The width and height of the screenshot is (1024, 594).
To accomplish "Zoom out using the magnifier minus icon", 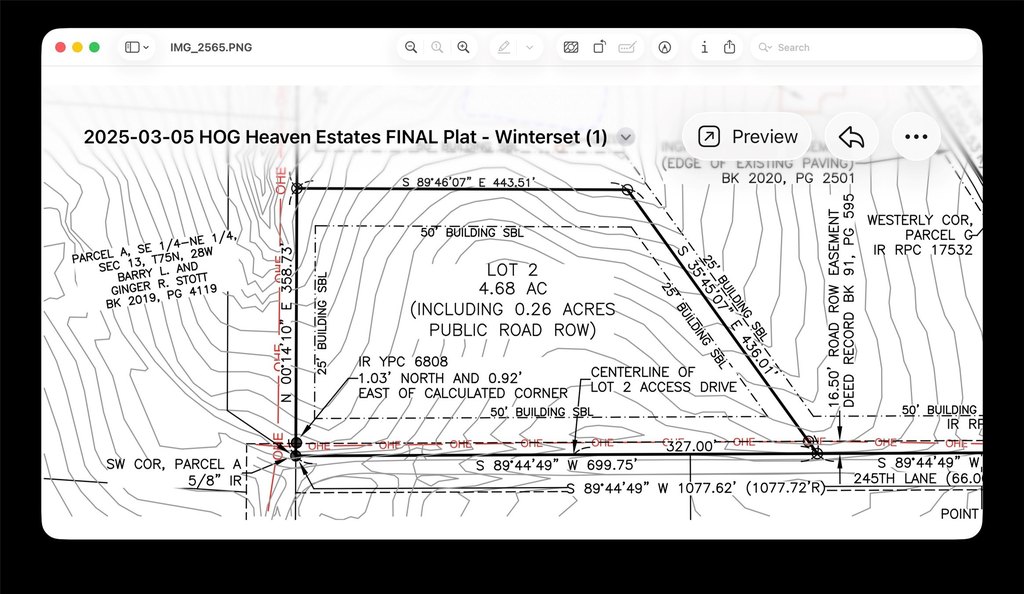I will 411,47.
